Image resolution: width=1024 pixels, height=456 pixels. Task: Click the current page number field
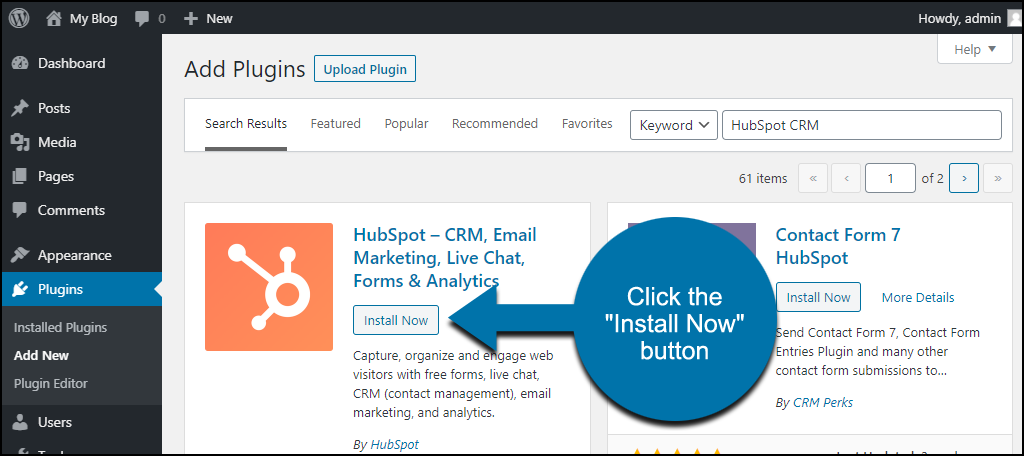click(890, 178)
